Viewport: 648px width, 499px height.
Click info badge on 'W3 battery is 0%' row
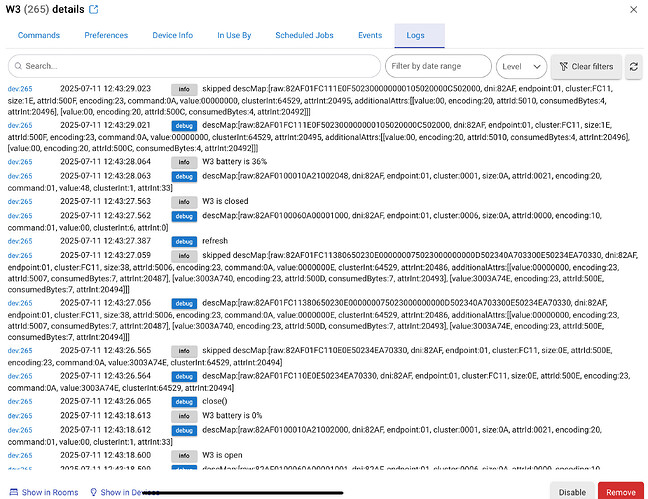184,416
